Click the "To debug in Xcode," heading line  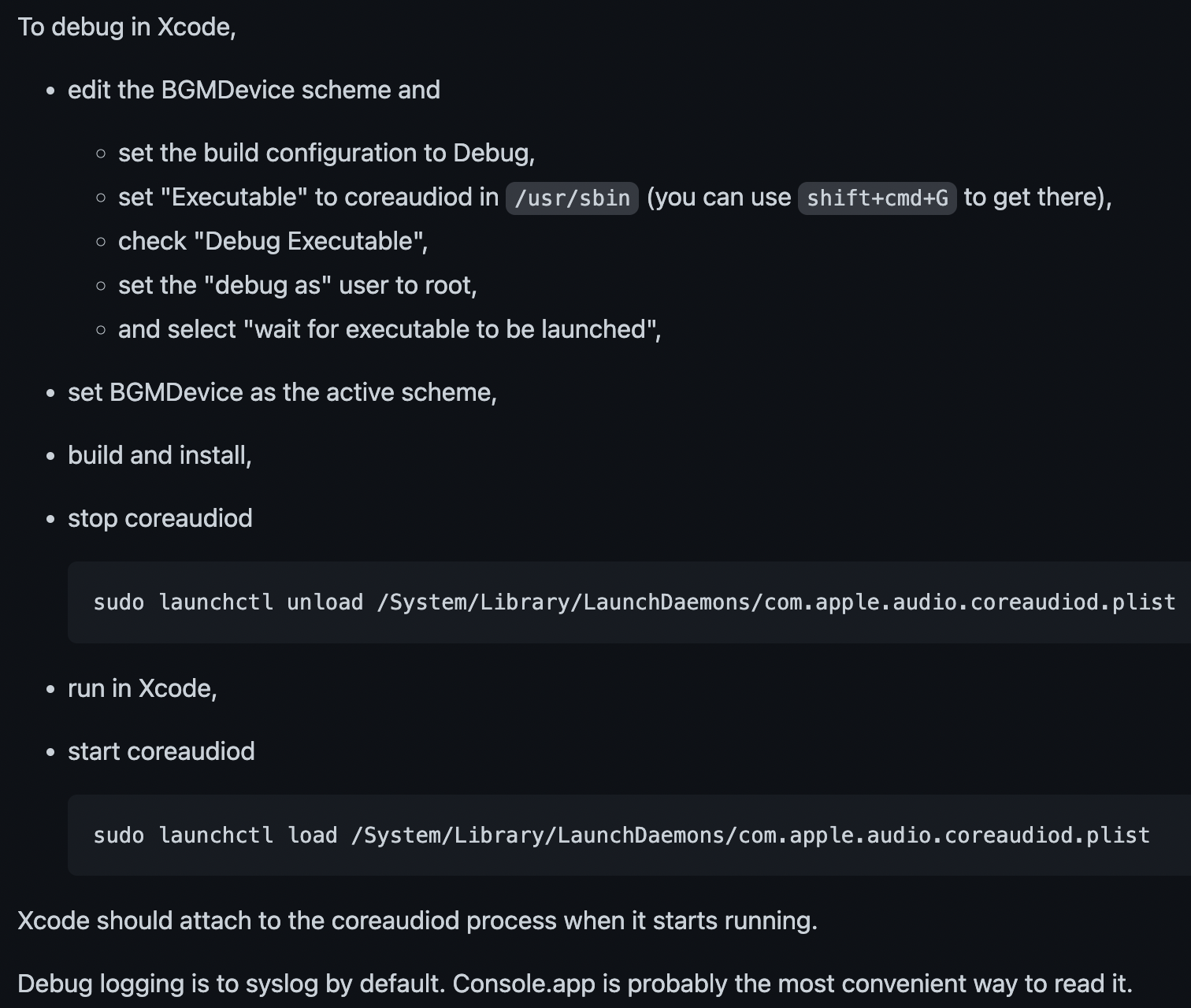(x=127, y=27)
